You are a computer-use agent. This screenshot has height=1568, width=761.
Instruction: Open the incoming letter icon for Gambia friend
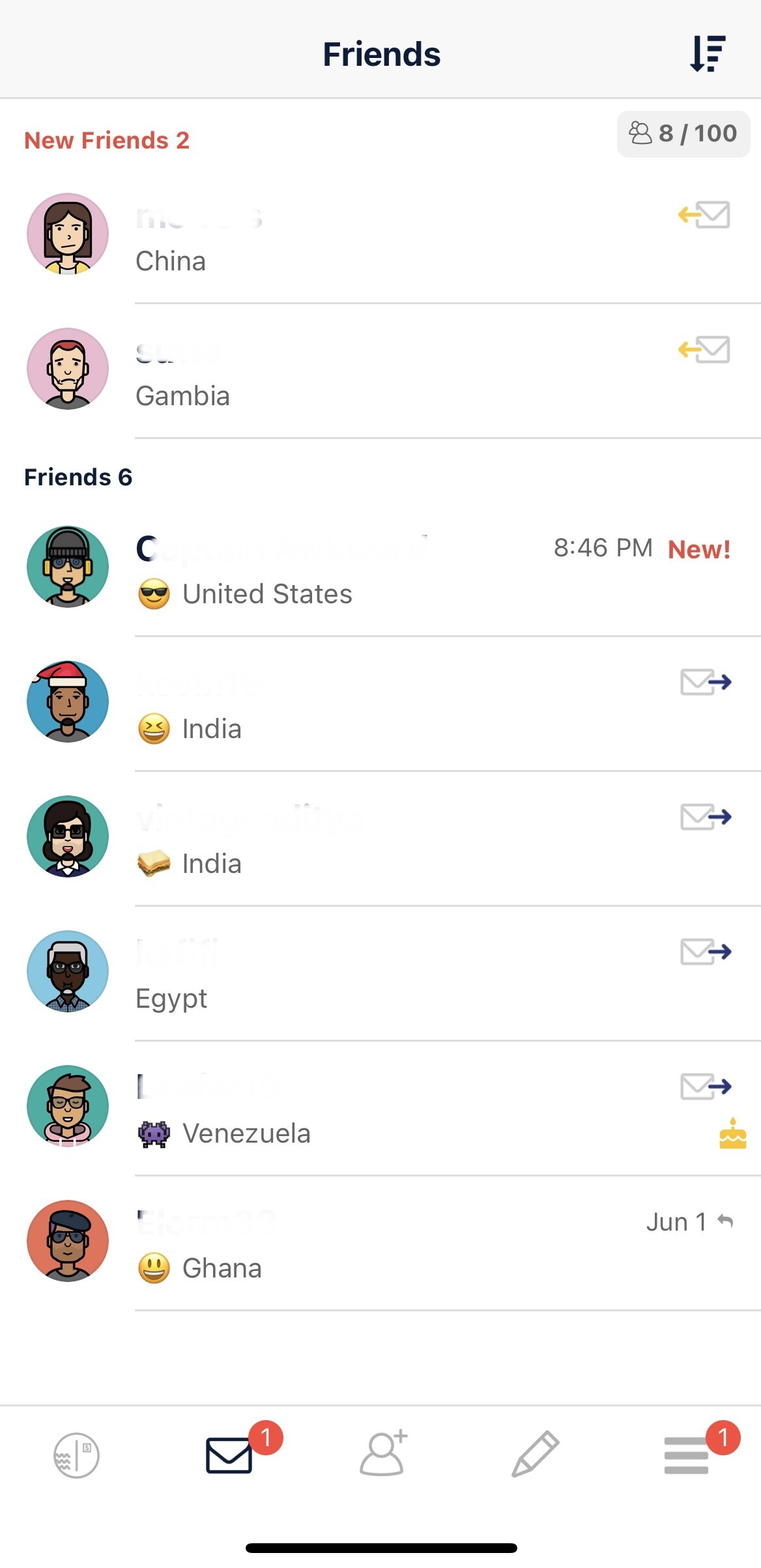coord(704,349)
